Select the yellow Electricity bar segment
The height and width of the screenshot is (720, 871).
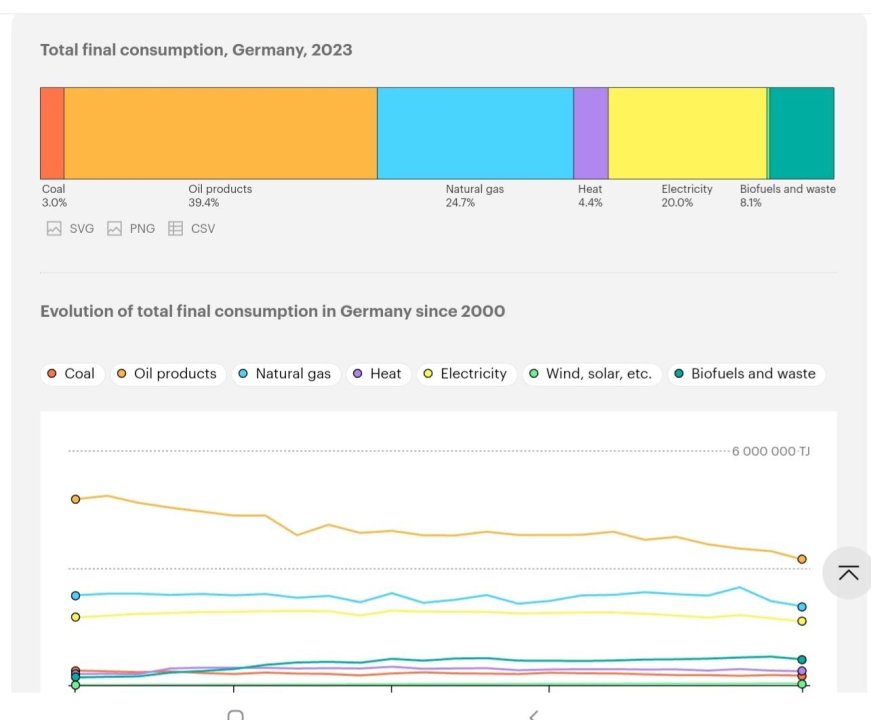(x=687, y=133)
